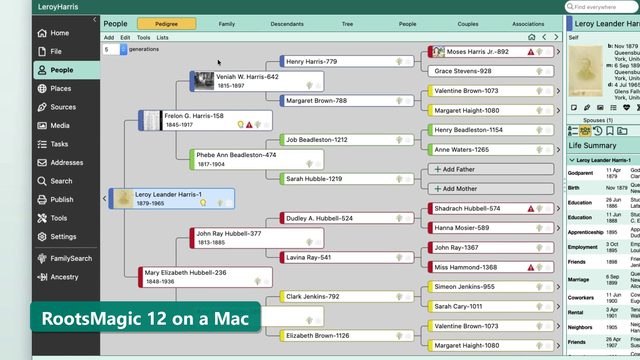Switch to the Couples tab
The image size is (640, 360).
click(x=468, y=24)
